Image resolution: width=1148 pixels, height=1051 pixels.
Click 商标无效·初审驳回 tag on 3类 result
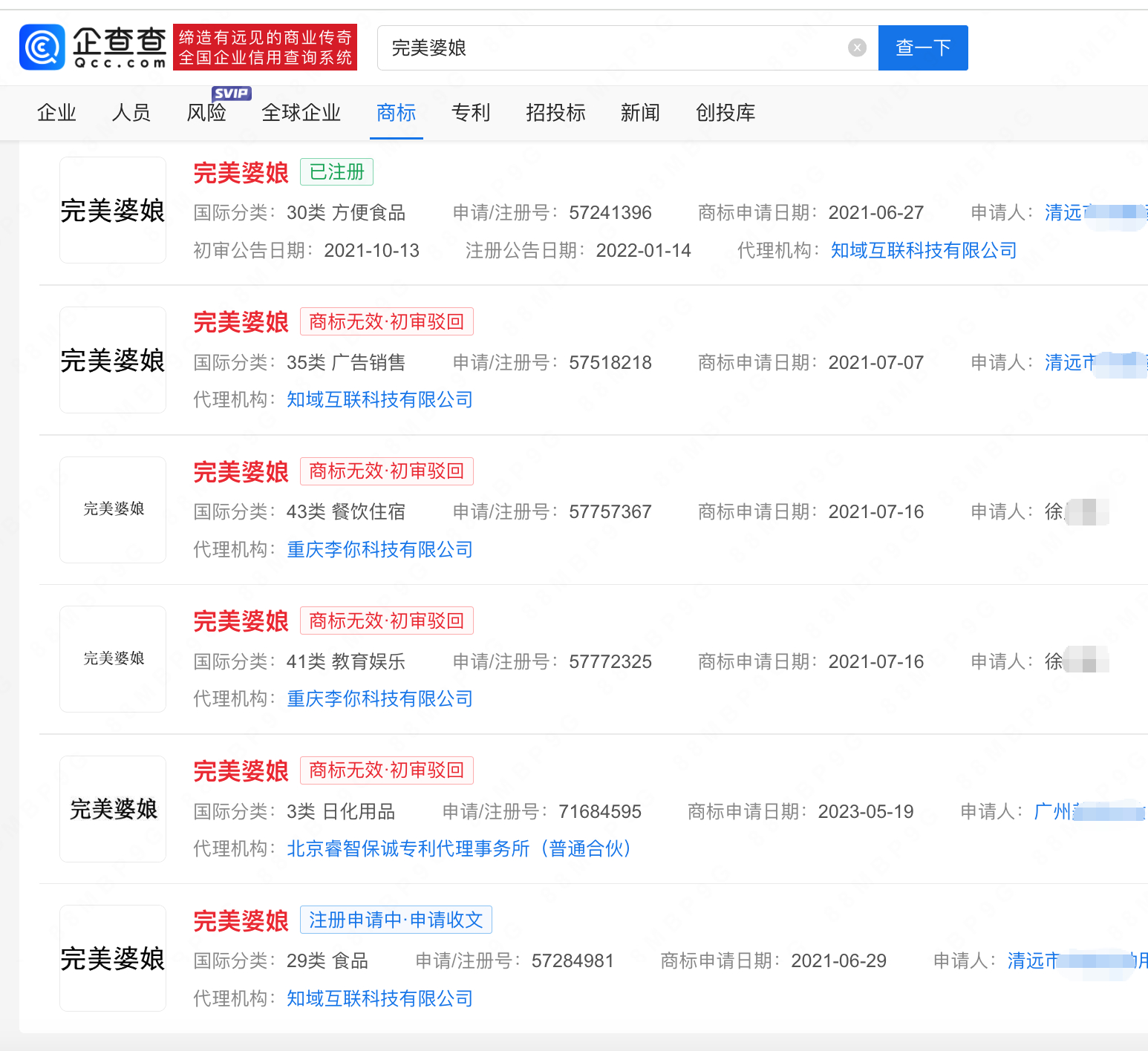(x=387, y=770)
